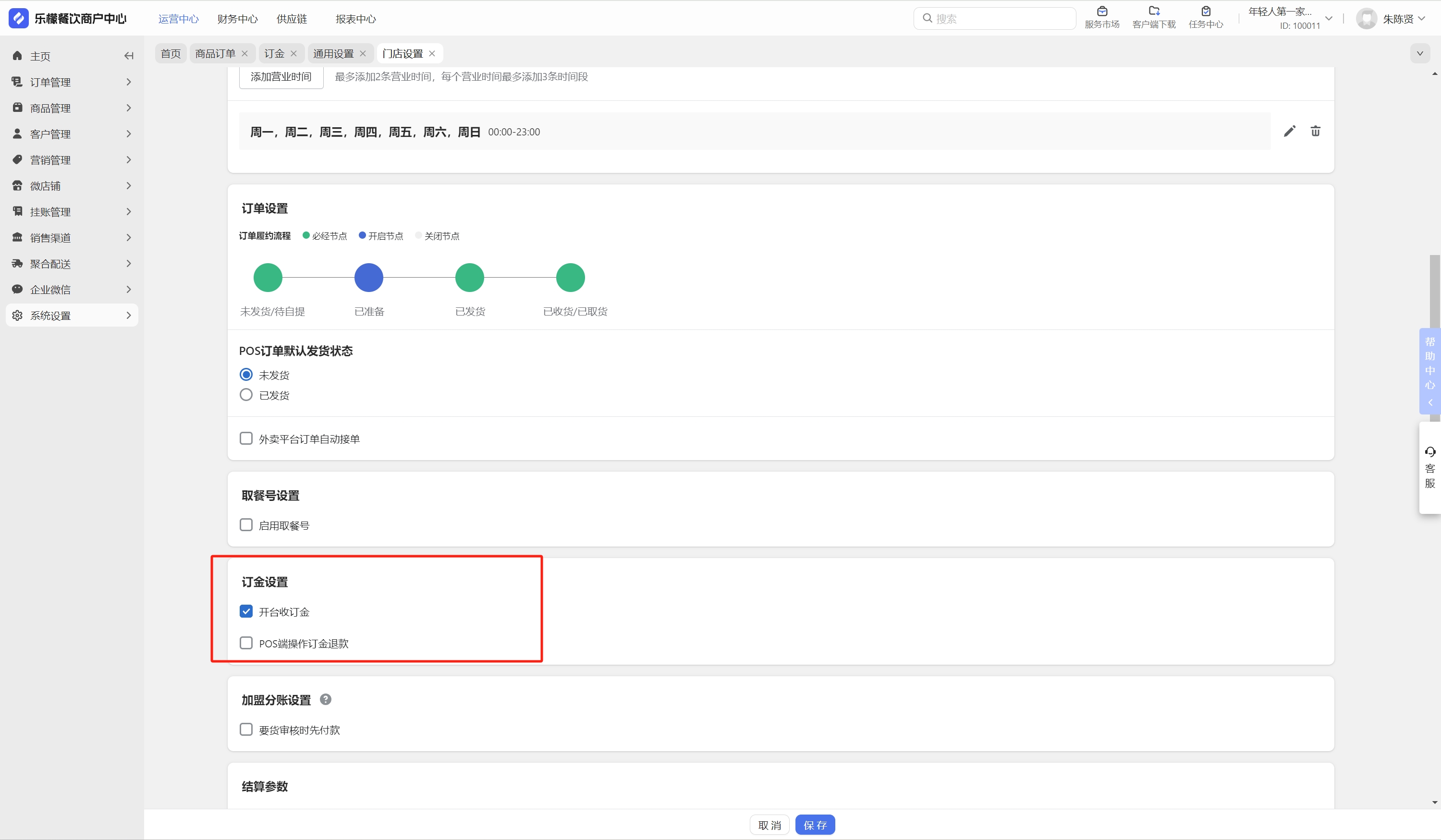Select the 已发货 radio option
This screenshot has width=1441, height=840.
click(x=246, y=395)
